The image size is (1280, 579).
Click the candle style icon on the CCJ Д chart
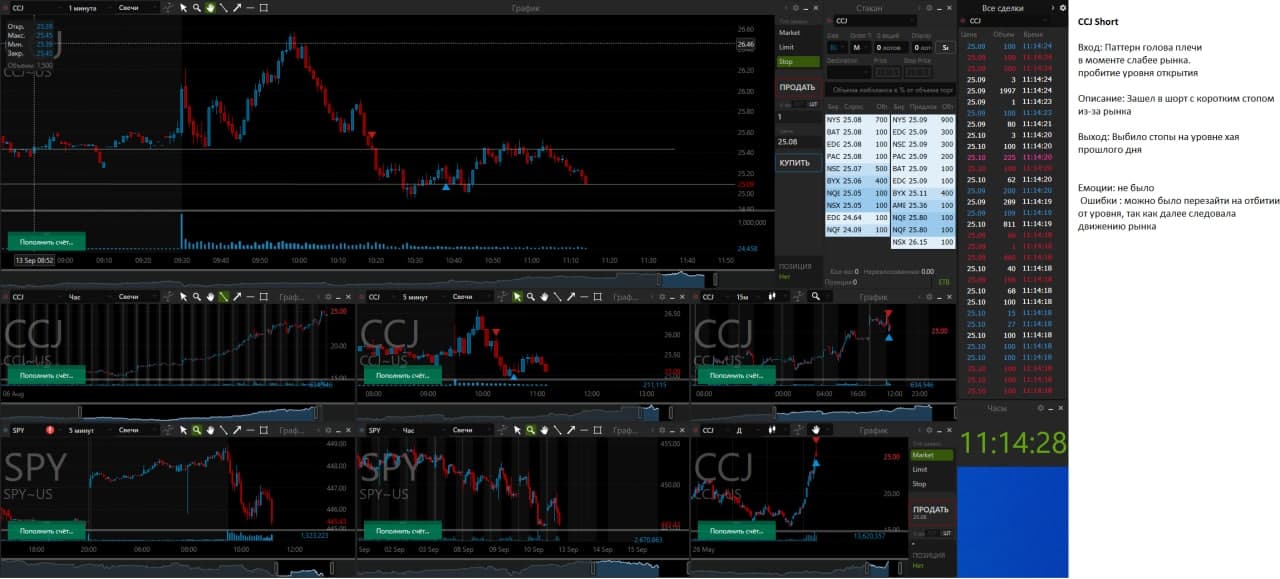773,430
